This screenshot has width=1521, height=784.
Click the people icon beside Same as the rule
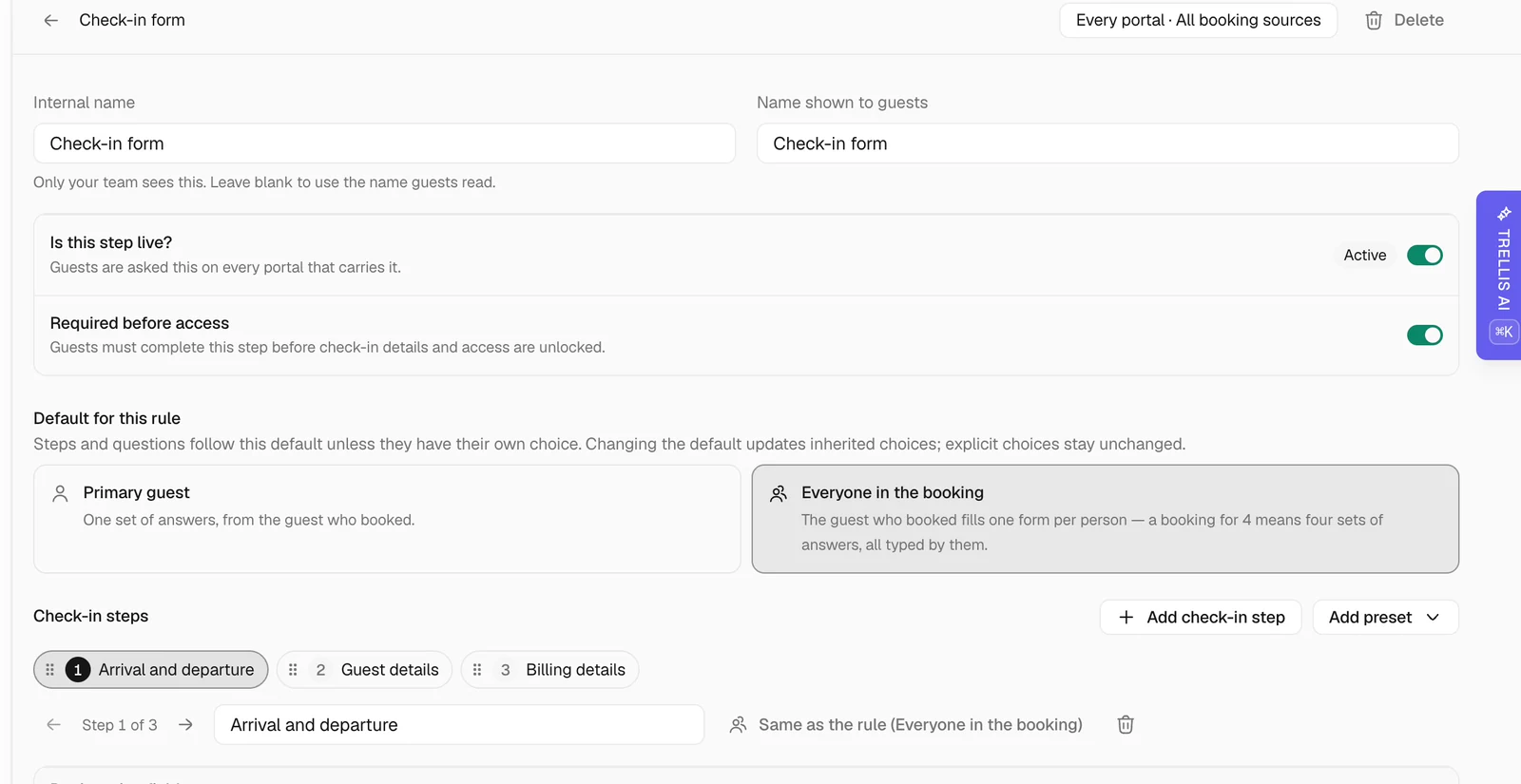738,725
